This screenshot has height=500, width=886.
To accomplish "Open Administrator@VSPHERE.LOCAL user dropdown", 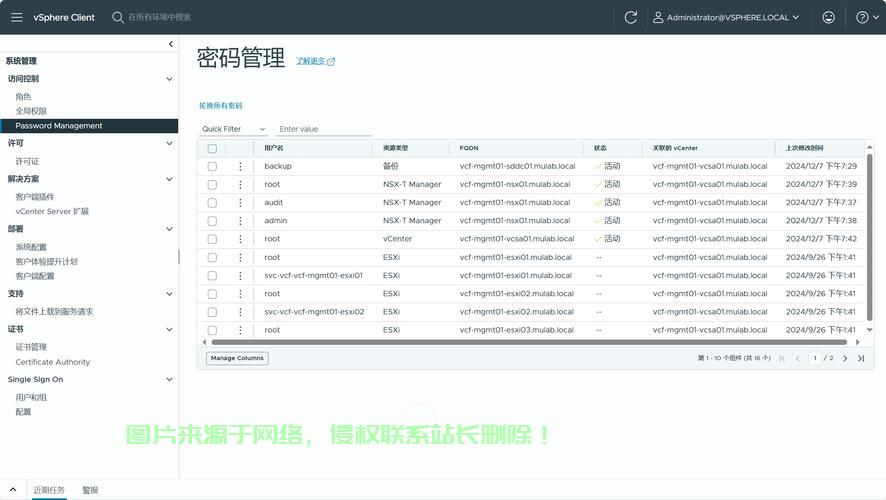I will (x=727, y=18).
